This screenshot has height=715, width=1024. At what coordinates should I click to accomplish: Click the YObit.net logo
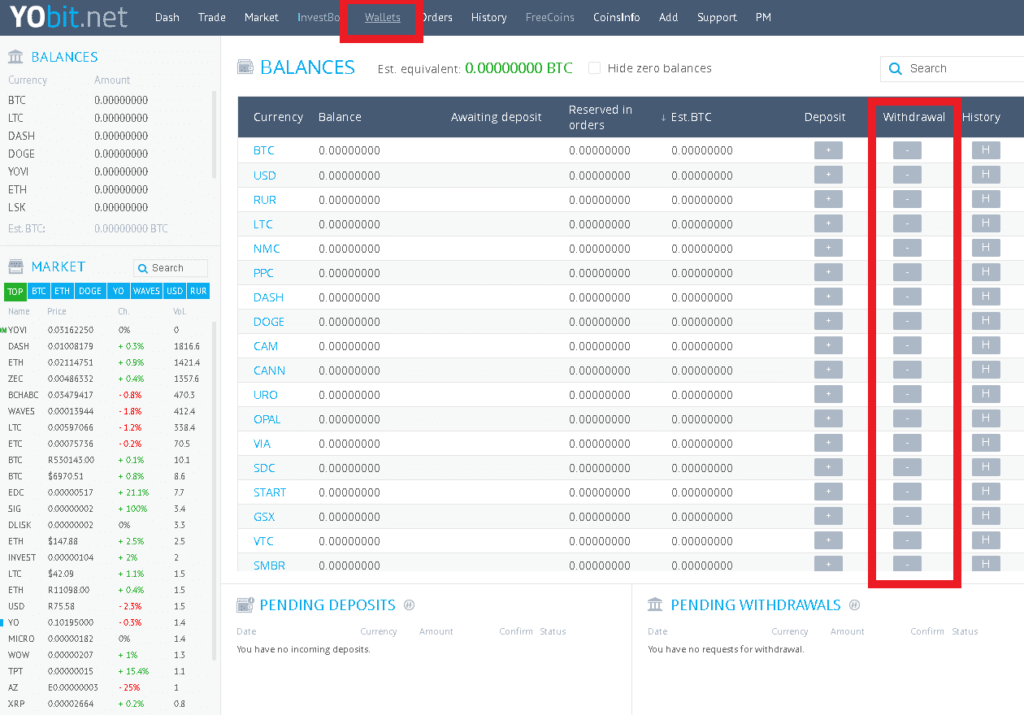point(69,17)
